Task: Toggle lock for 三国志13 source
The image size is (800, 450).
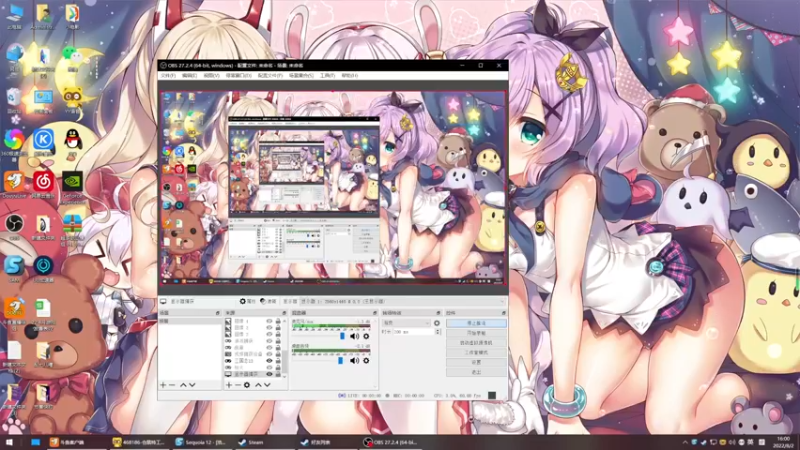Action: pos(278,361)
